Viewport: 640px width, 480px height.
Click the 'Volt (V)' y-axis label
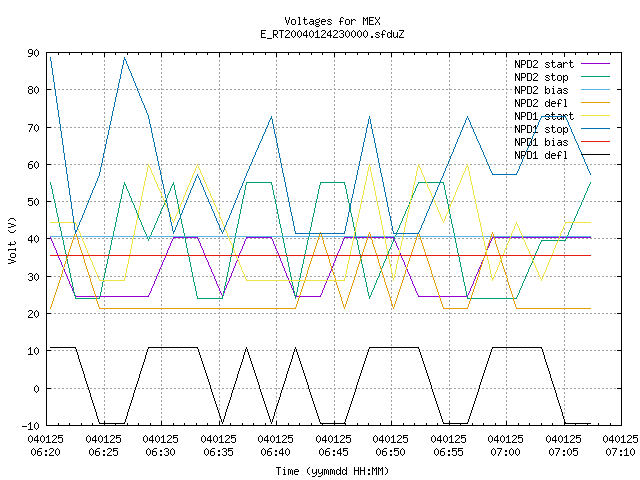point(13,240)
